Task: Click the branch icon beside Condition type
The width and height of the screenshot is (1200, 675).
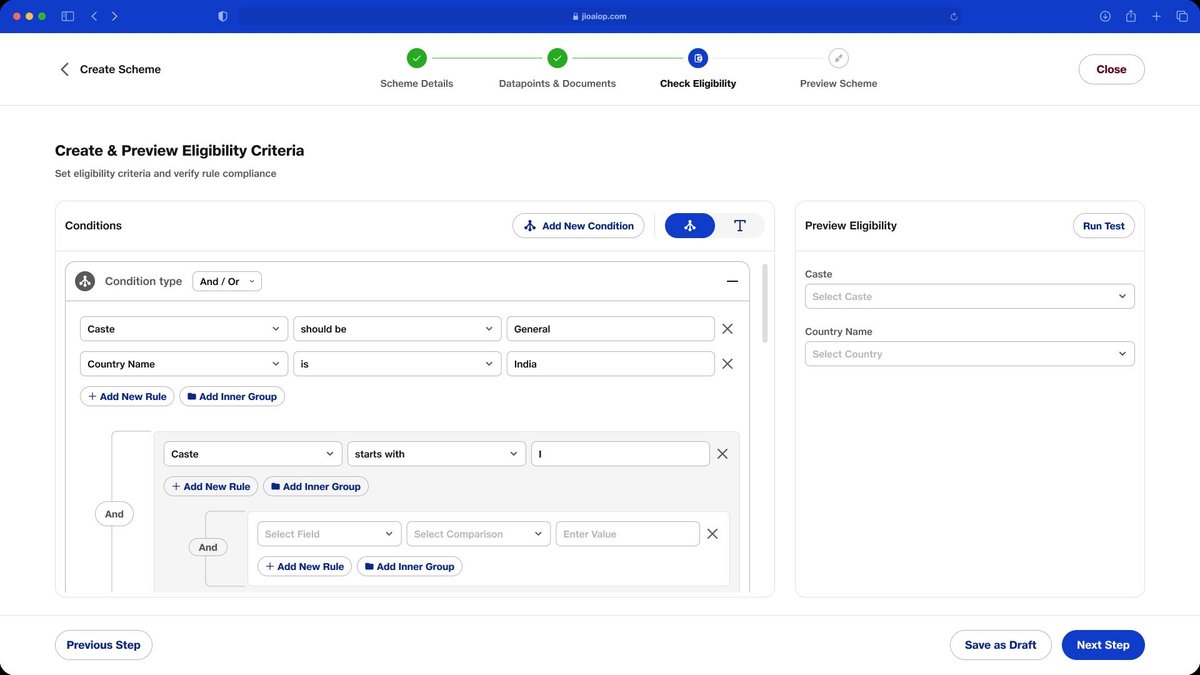Action: (x=84, y=280)
